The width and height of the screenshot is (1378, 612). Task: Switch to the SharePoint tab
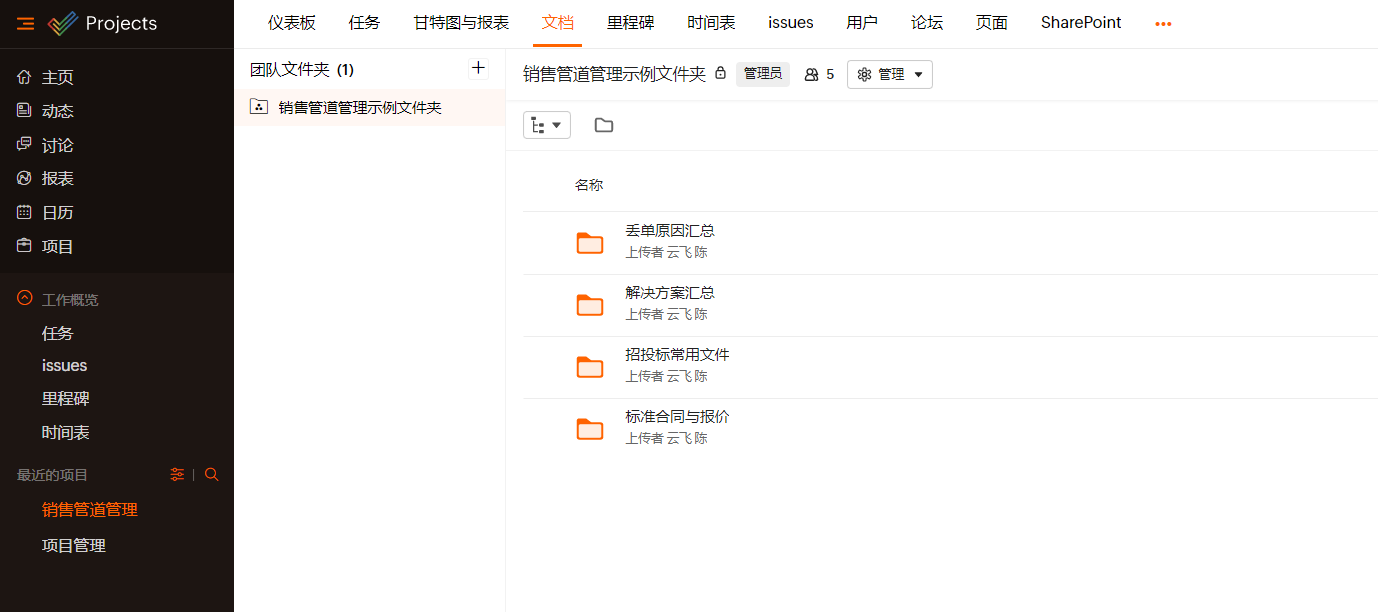(1080, 23)
